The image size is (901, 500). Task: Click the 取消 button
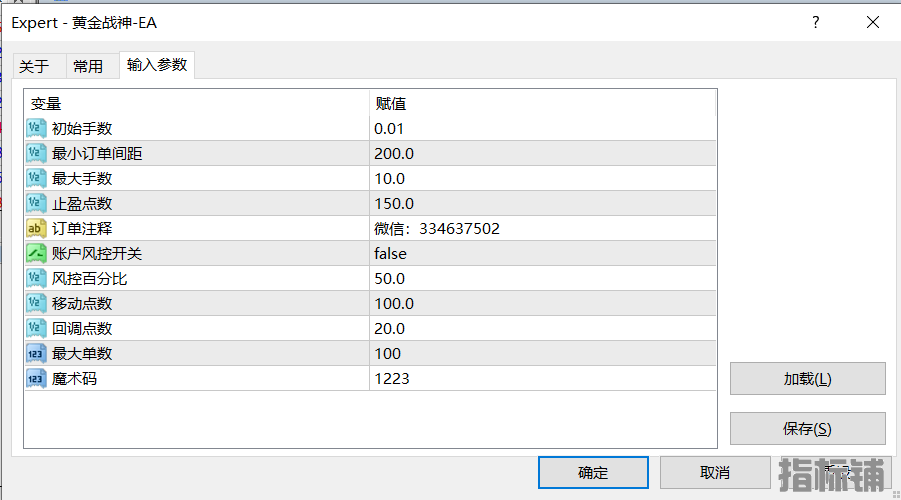pyautogui.click(x=715, y=472)
